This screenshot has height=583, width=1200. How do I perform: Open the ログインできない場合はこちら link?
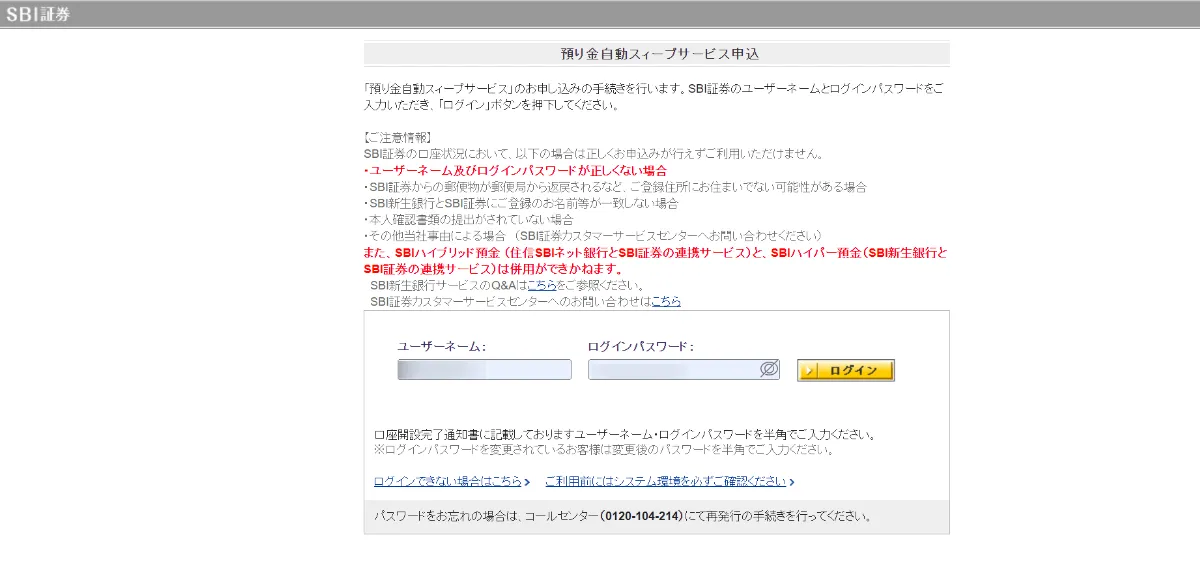447,481
